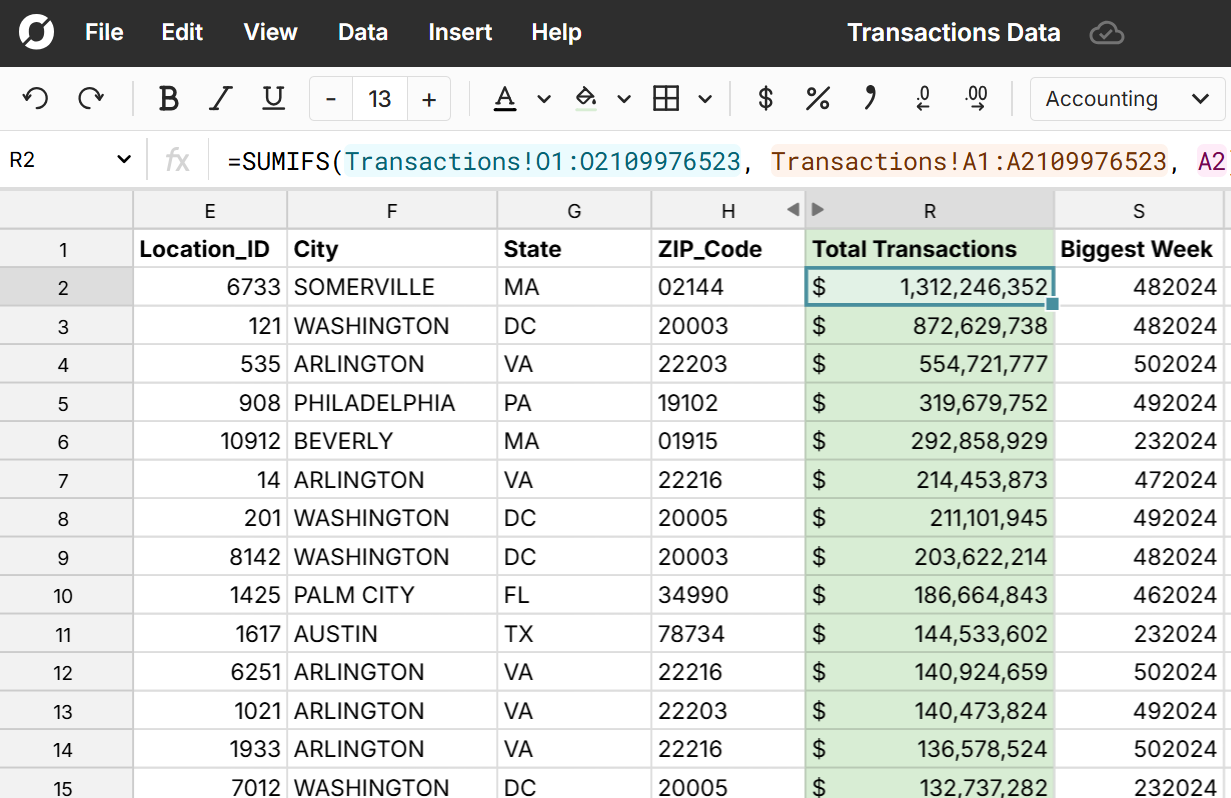
Task: Undo the last action
Action: 36,98
